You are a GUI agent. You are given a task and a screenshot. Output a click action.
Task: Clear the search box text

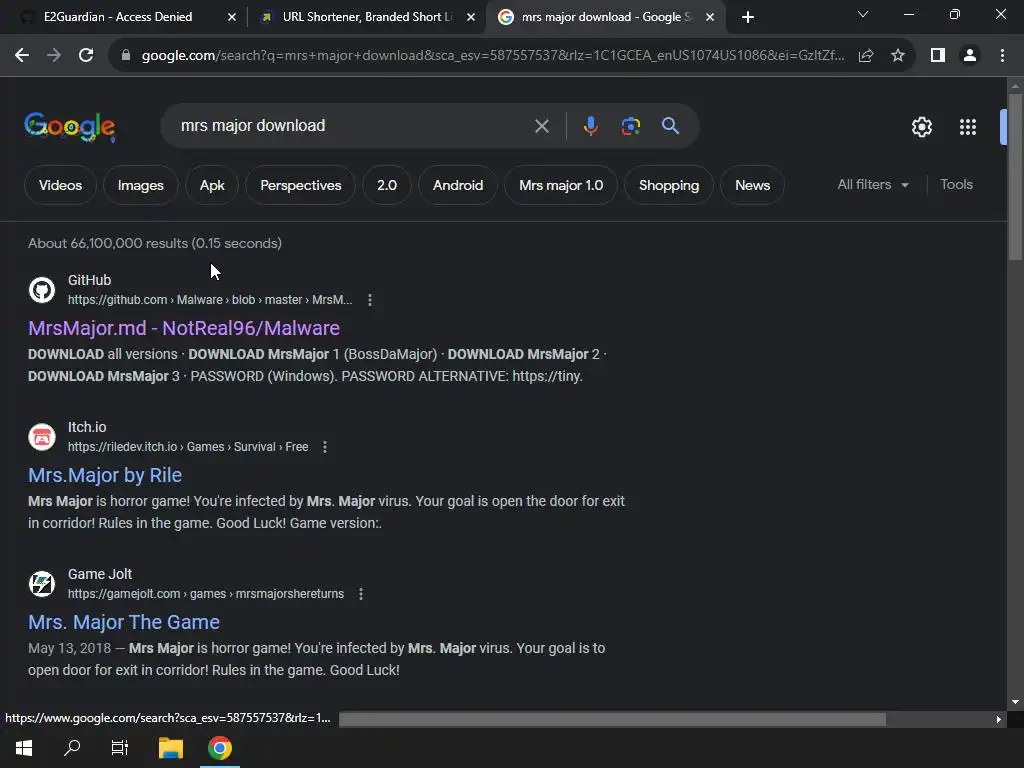541,126
